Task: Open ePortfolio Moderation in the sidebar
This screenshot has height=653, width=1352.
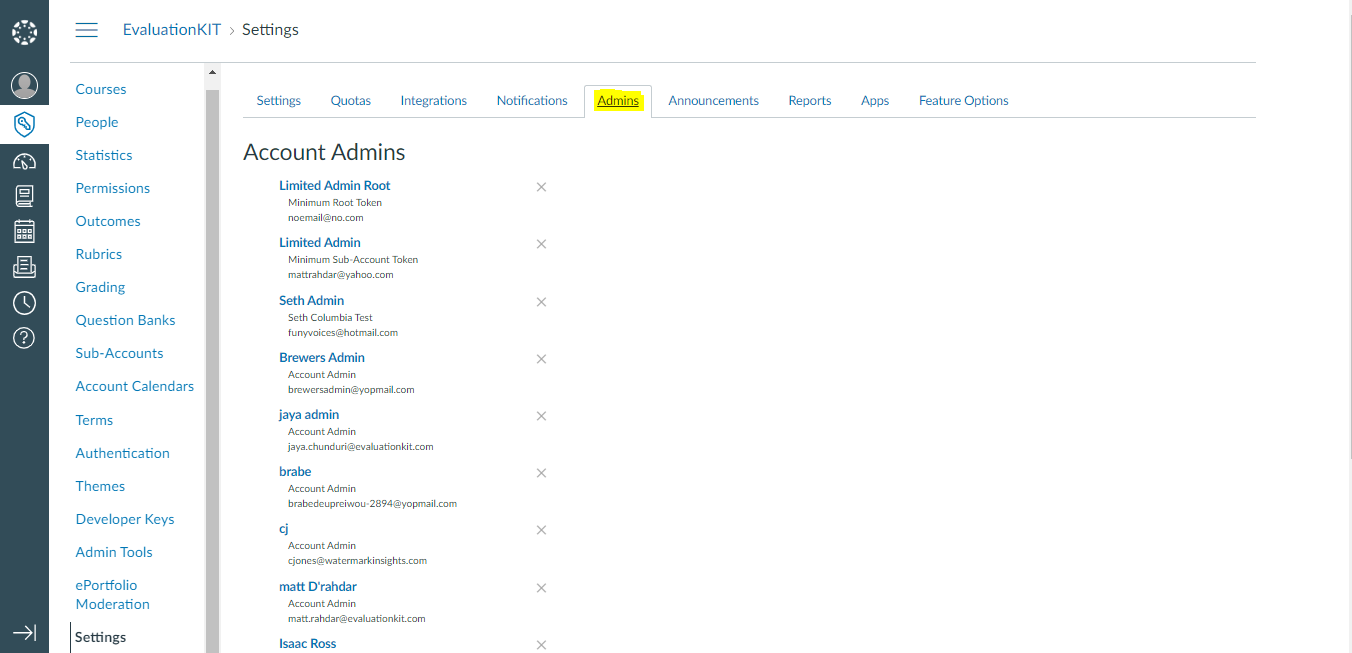Action: tap(113, 595)
